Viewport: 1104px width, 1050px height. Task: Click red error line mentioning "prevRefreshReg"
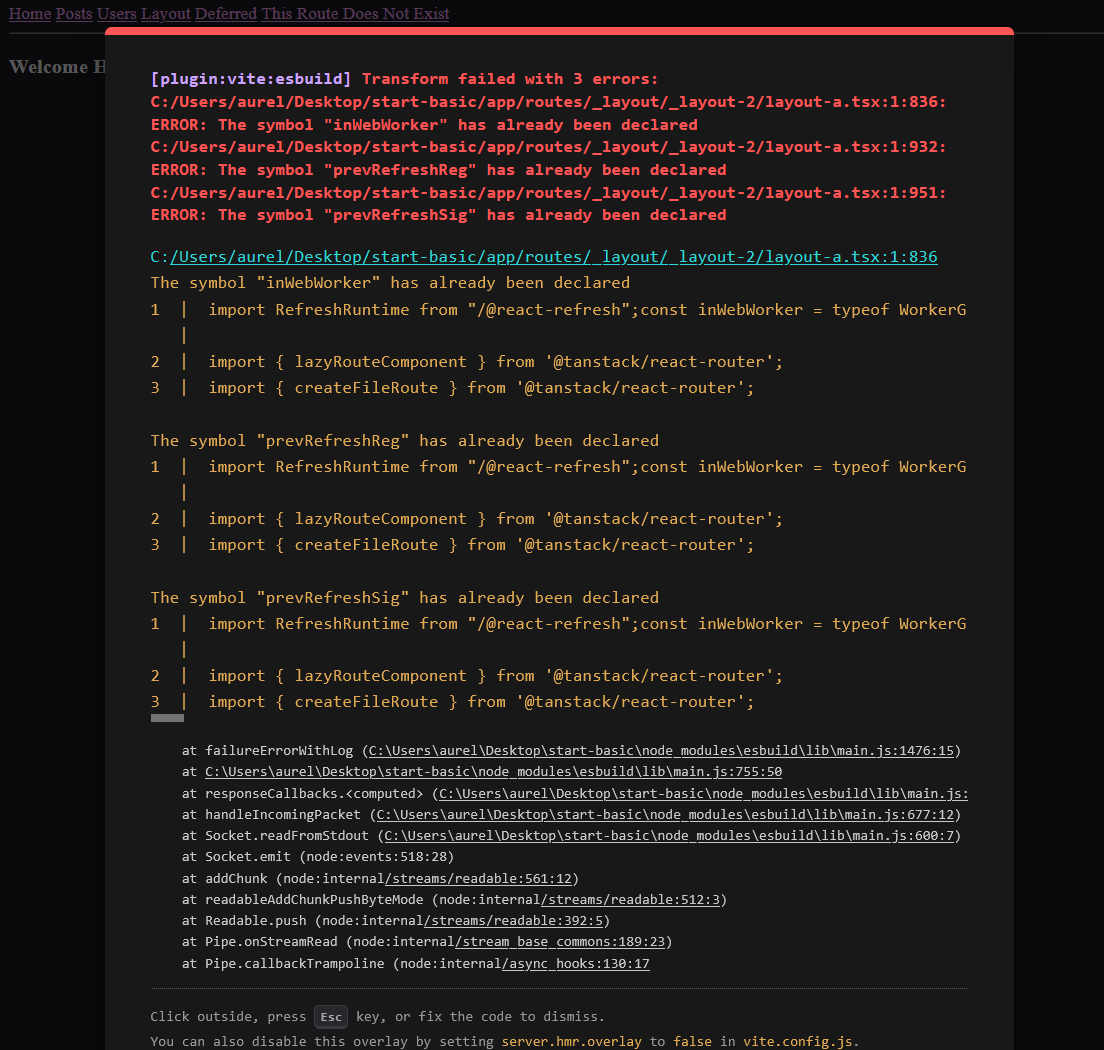pos(438,170)
